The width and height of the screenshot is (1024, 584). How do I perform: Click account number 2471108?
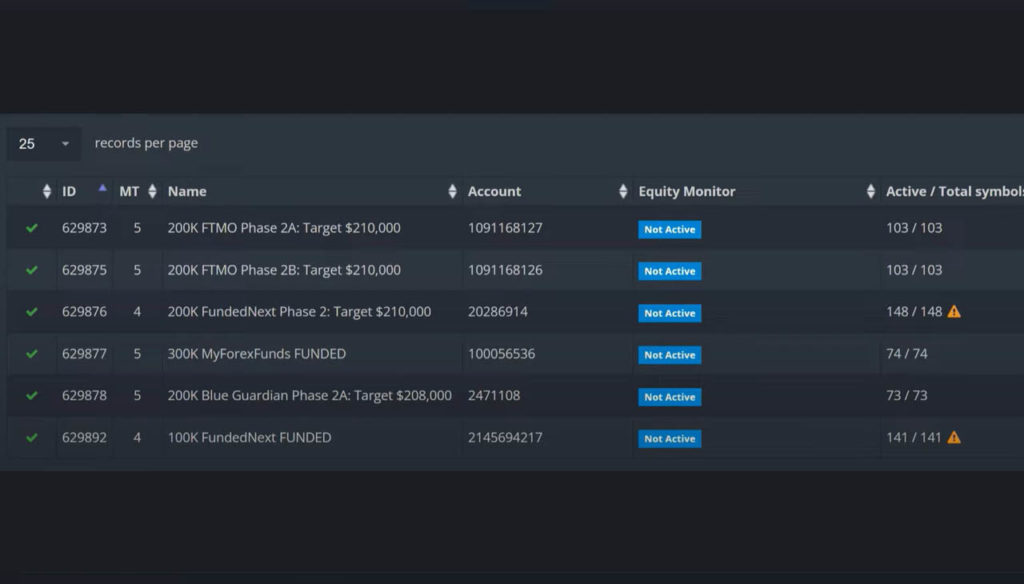coord(494,395)
